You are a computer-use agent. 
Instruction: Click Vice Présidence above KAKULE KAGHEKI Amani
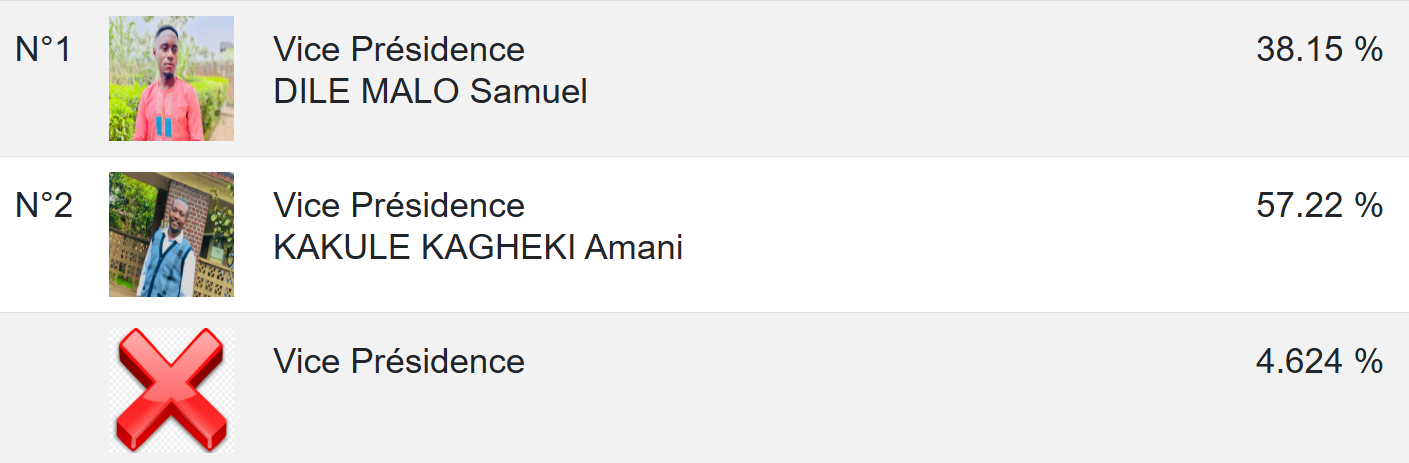(x=398, y=205)
